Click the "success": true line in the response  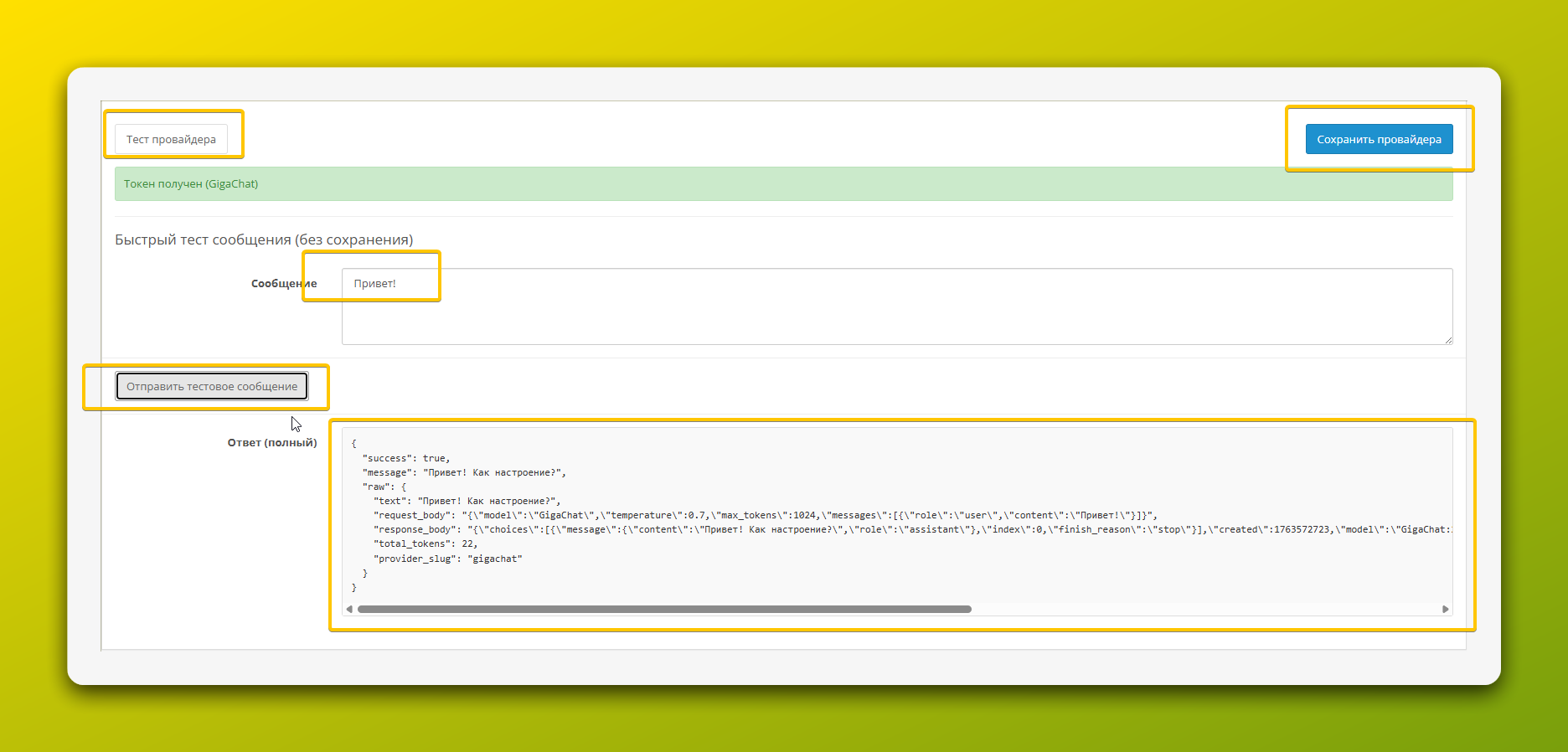[x=406, y=458]
